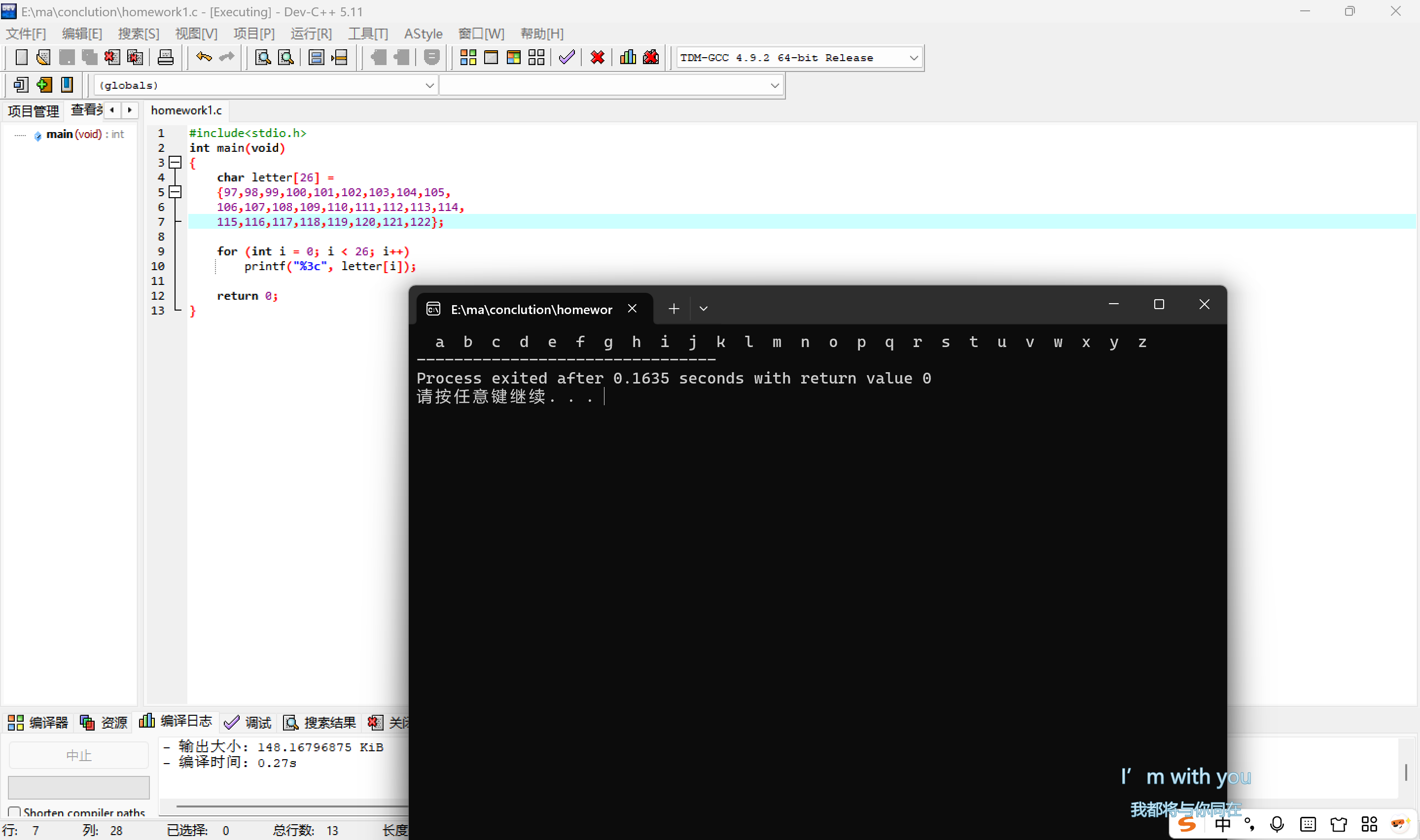1420x840 pixels.
Task: Switch to the 调试 debug tab
Action: point(248,722)
